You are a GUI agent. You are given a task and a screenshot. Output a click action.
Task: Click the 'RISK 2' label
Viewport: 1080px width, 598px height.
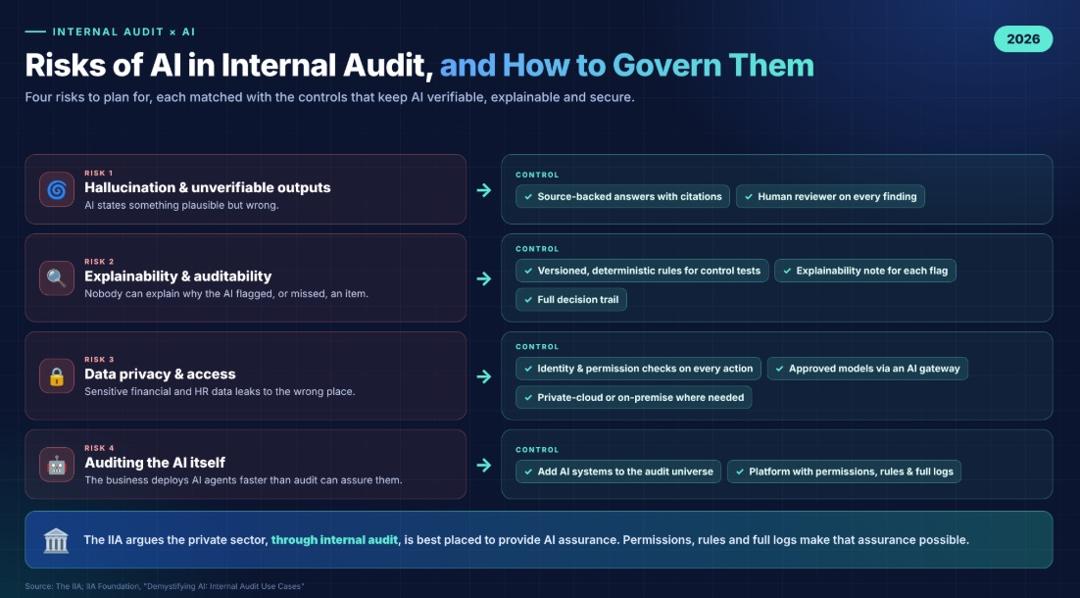click(x=99, y=262)
